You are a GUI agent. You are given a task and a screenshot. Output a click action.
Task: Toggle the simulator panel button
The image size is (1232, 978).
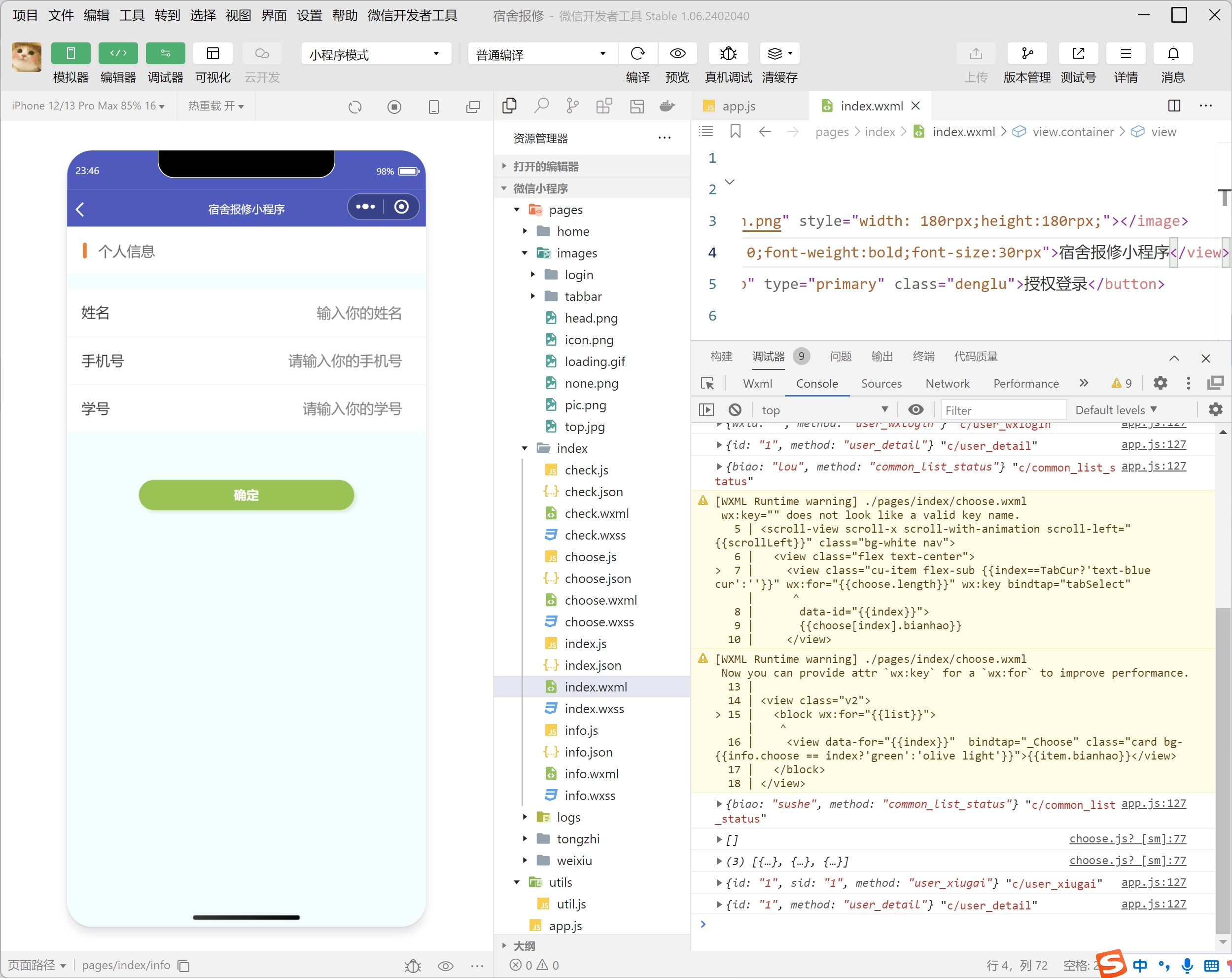coord(70,54)
